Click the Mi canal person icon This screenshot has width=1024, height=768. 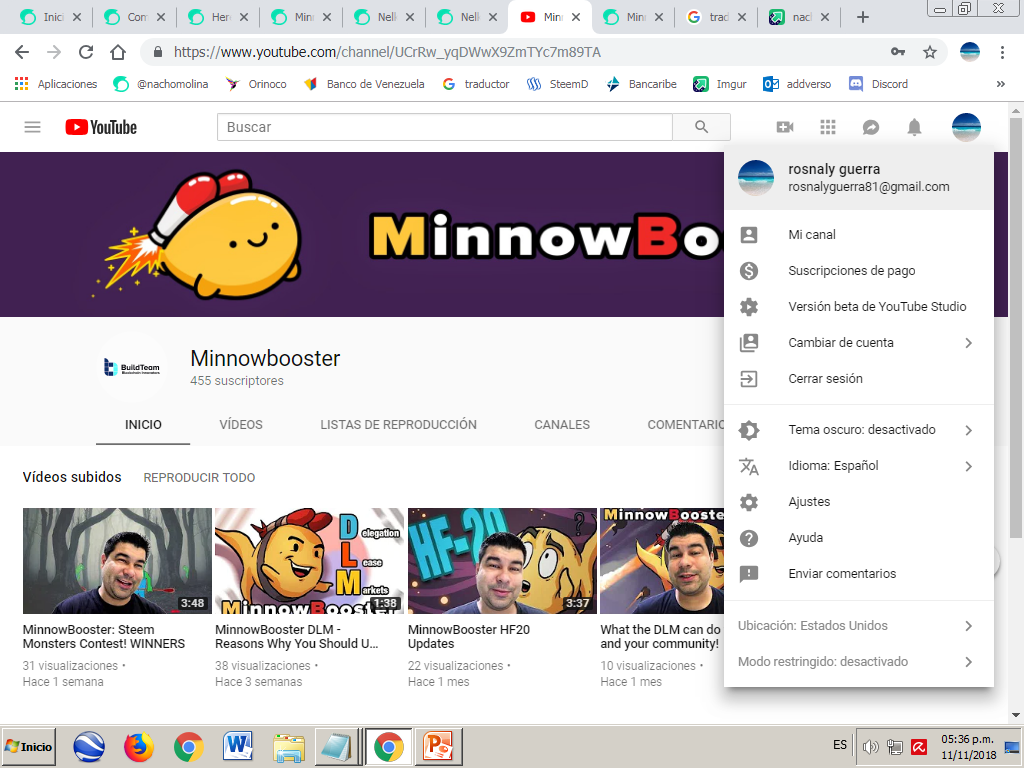(749, 234)
